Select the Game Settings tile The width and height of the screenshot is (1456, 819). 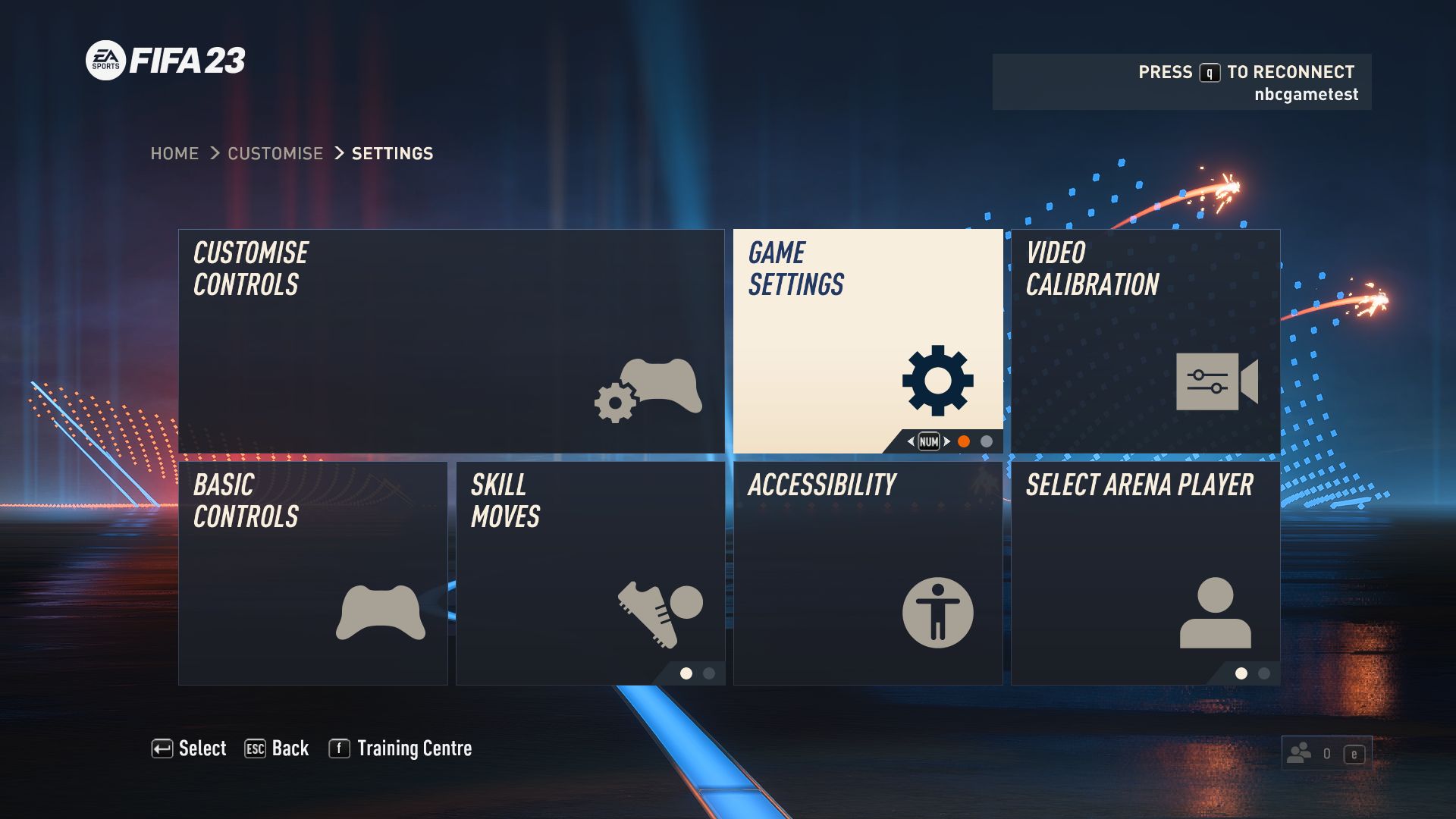pos(867,340)
